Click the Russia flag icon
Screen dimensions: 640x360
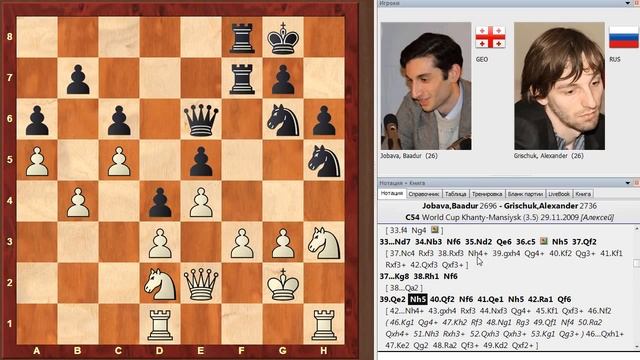coord(624,37)
